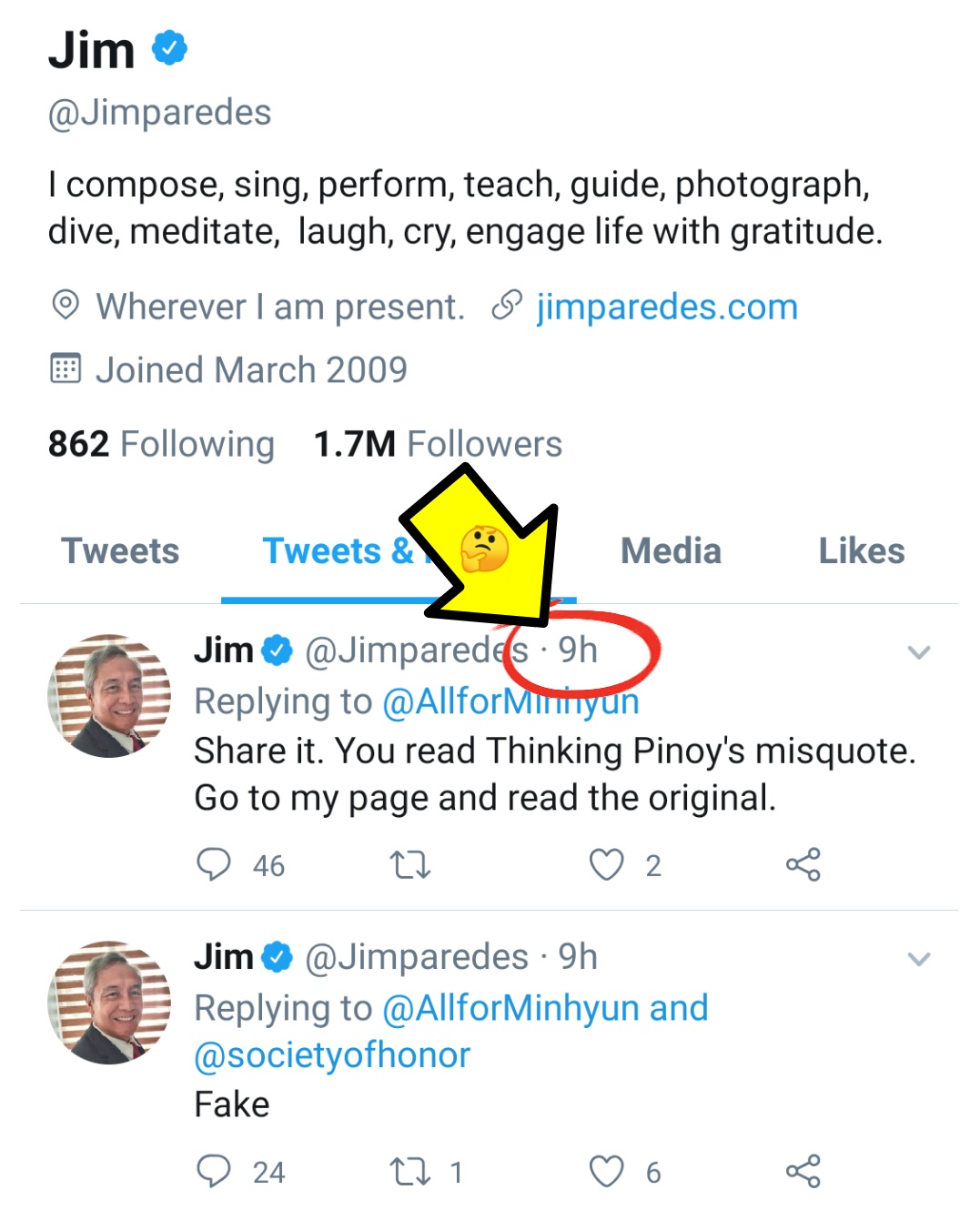Select the Likes tab
The height and width of the screenshot is (1210, 980).
coord(861,551)
